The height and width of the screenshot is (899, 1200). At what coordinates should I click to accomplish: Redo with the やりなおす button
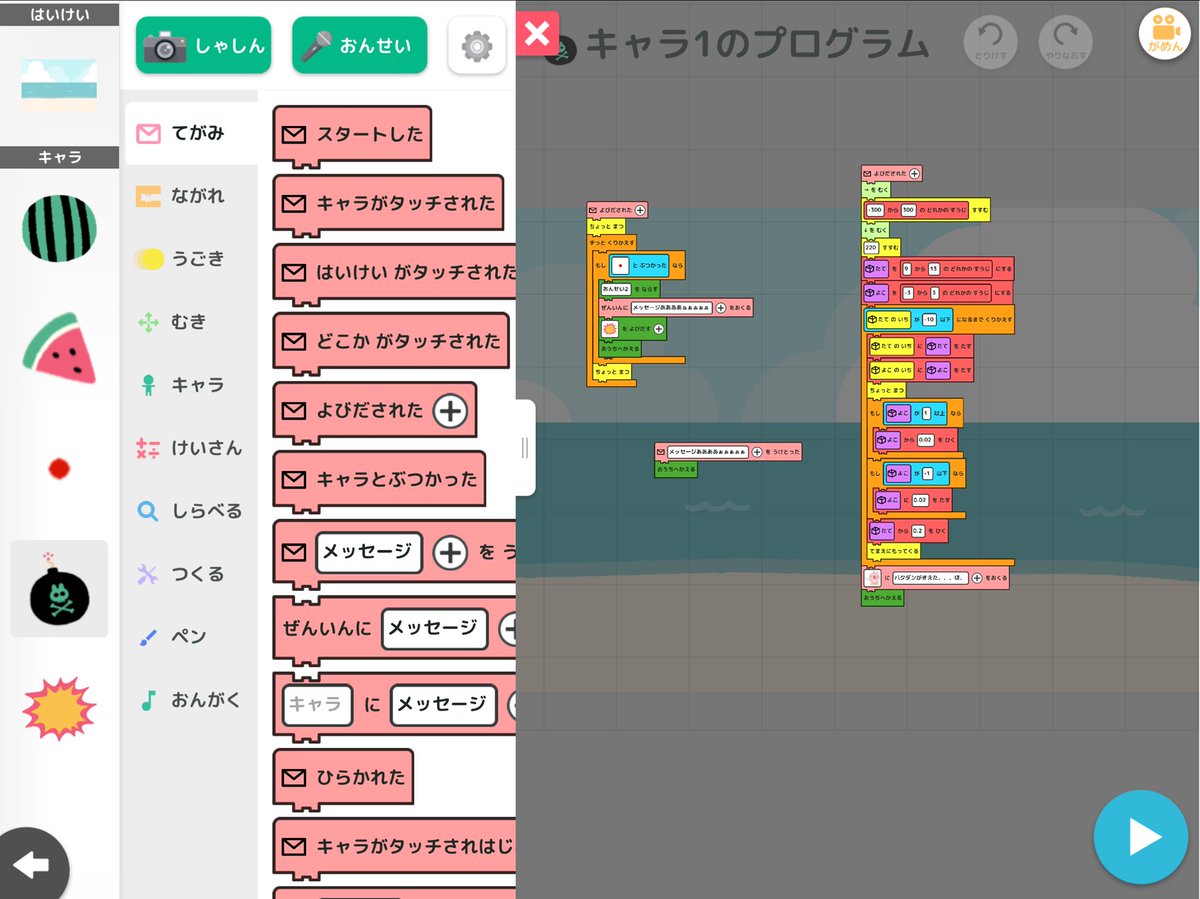[x=1066, y=40]
